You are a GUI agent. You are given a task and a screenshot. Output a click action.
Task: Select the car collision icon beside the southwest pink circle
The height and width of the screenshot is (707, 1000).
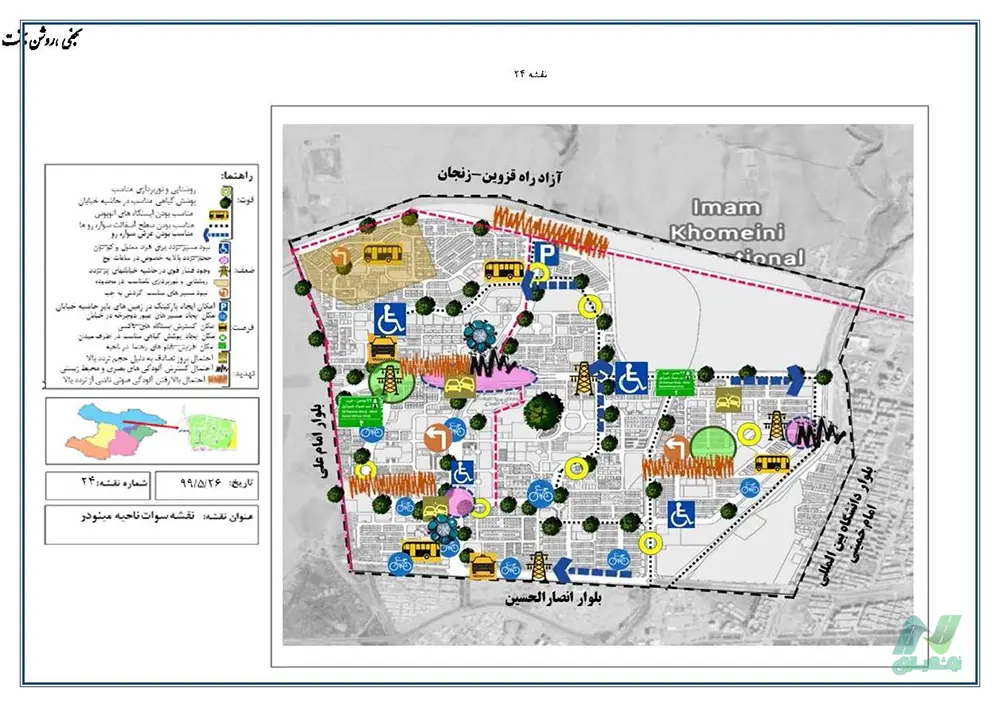(x=436, y=509)
